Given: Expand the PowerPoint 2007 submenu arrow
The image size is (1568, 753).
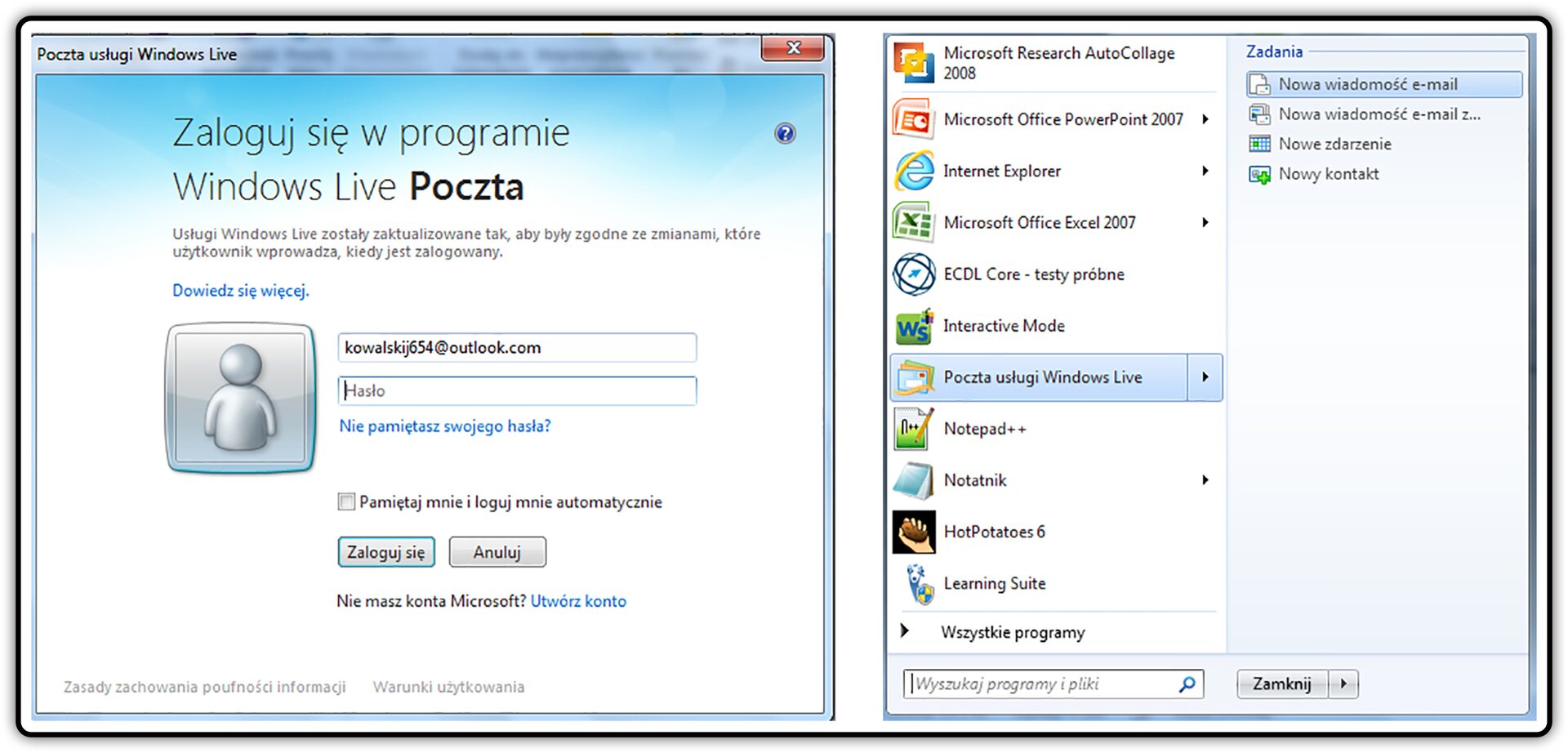Looking at the screenshot, I should point(1205,119).
